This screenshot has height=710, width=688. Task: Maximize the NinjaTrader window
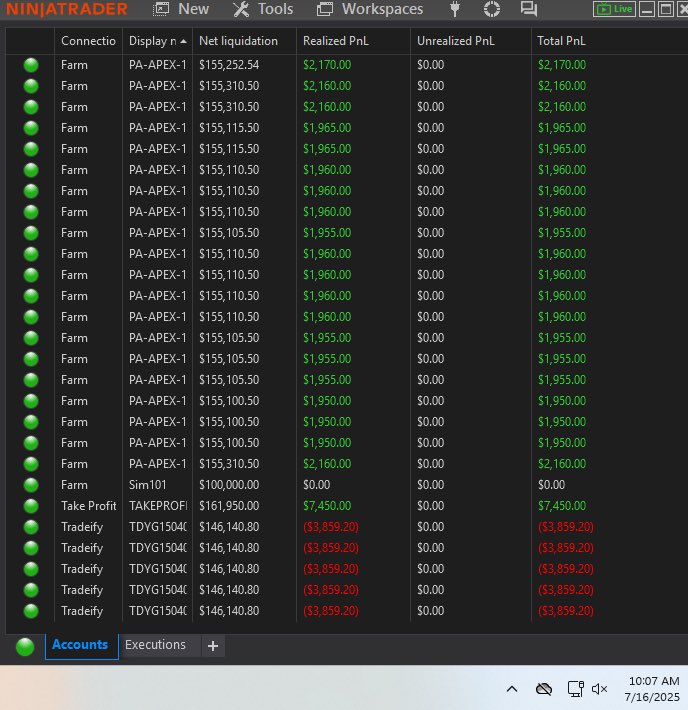[666, 9]
